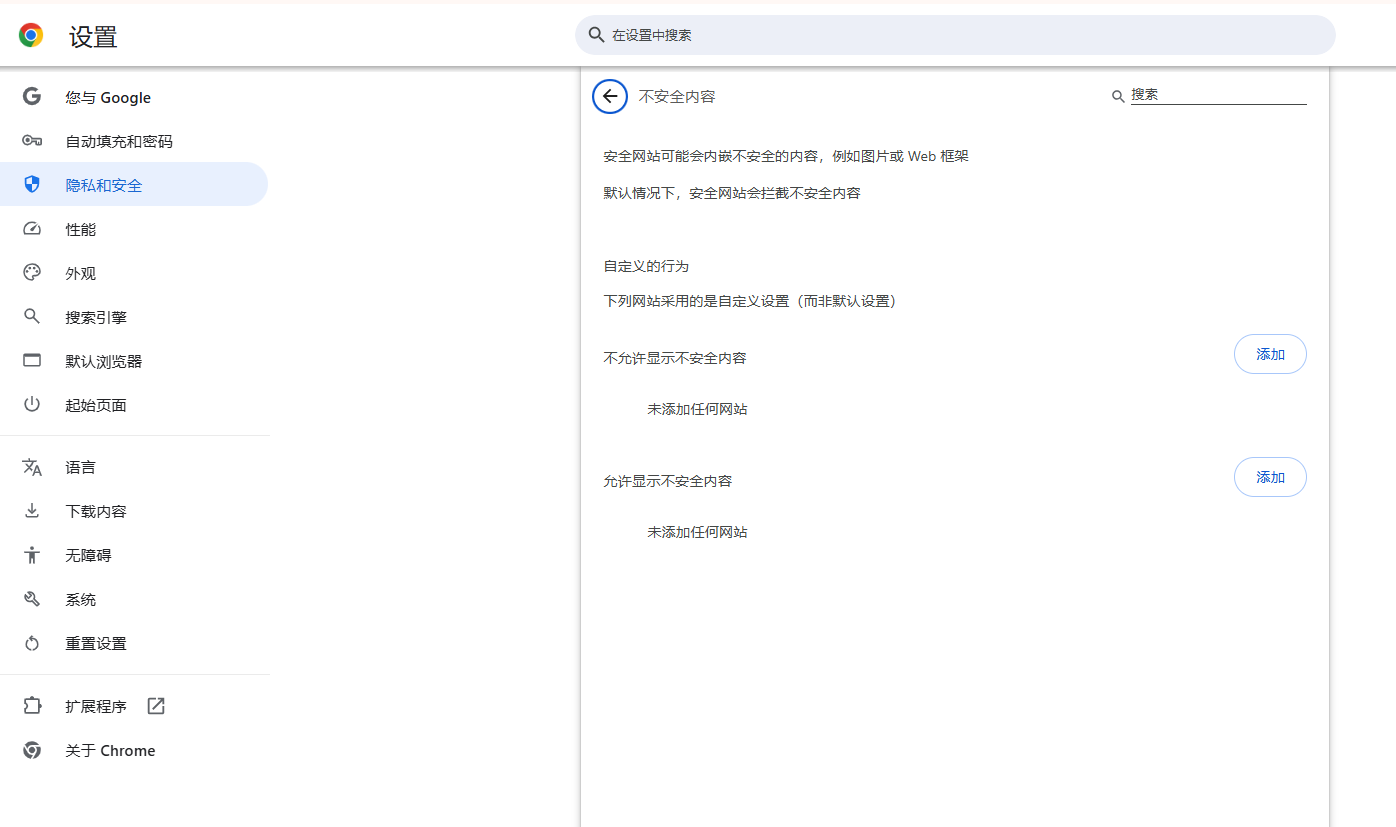Click the Chrome logo icon
1396x827 pixels.
31,36
